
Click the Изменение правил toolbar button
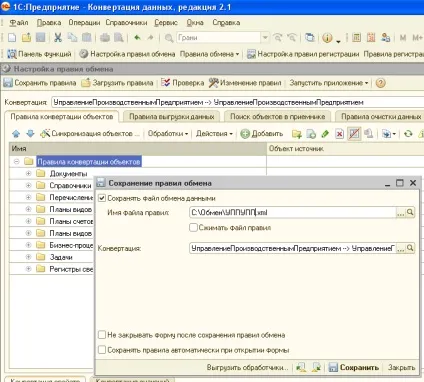pyautogui.click(x=245, y=83)
